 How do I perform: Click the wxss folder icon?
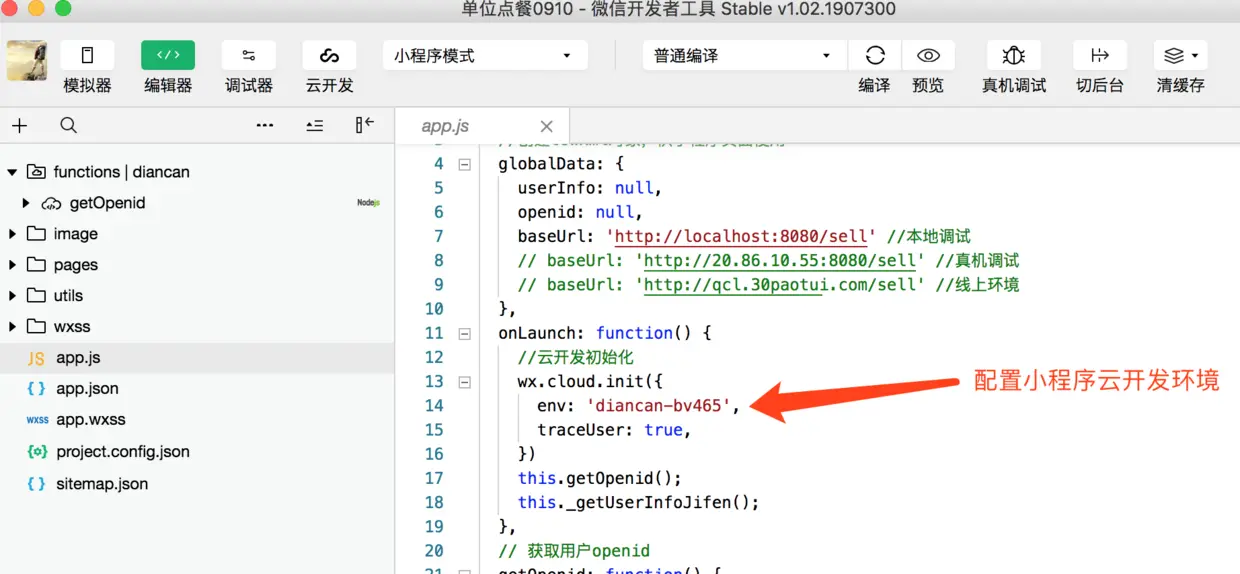(x=36, y=327)
